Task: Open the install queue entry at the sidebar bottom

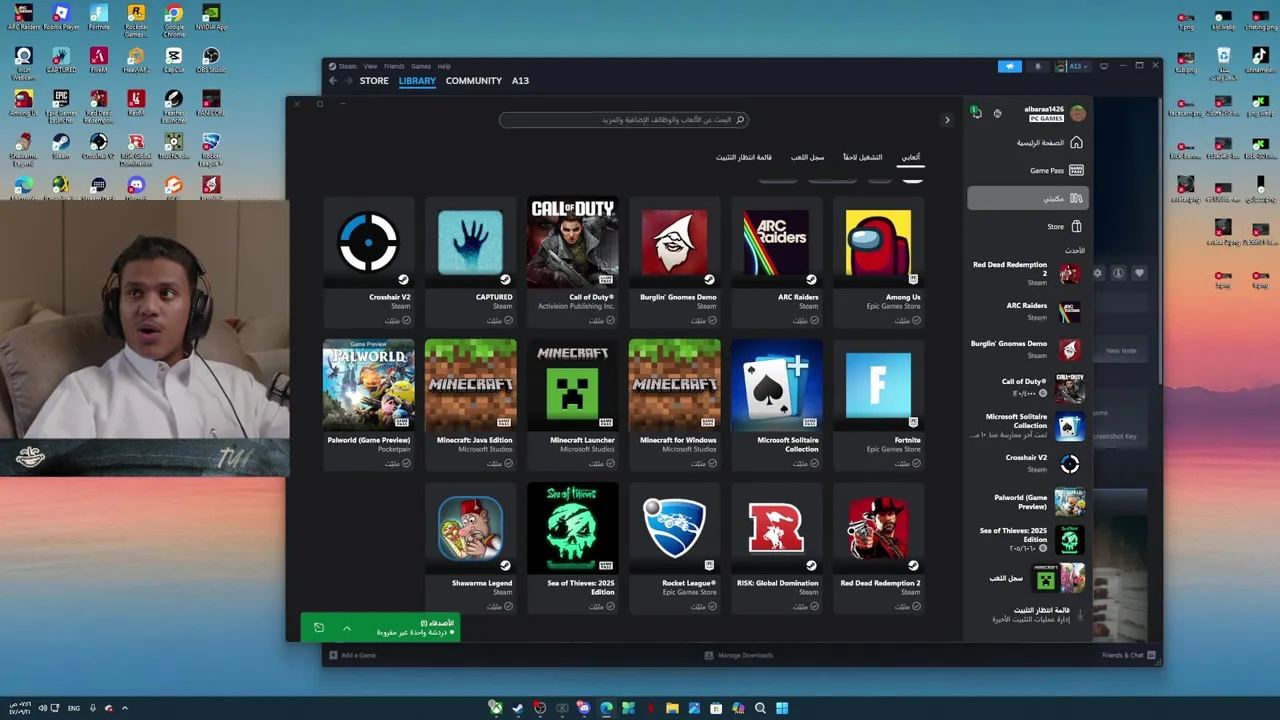Action: coord(1026,614)
